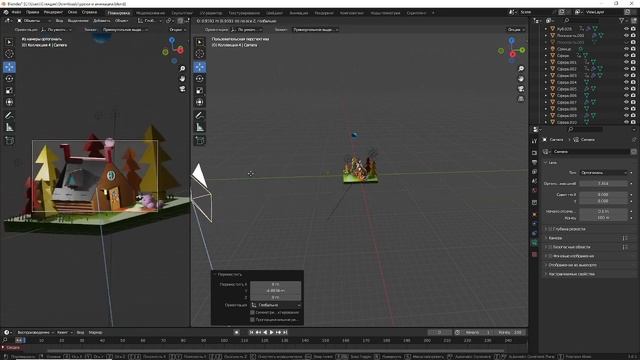Screen dimensions: 640x360
Task: Select the Annotate tool in left viewport
Action: 9,116
